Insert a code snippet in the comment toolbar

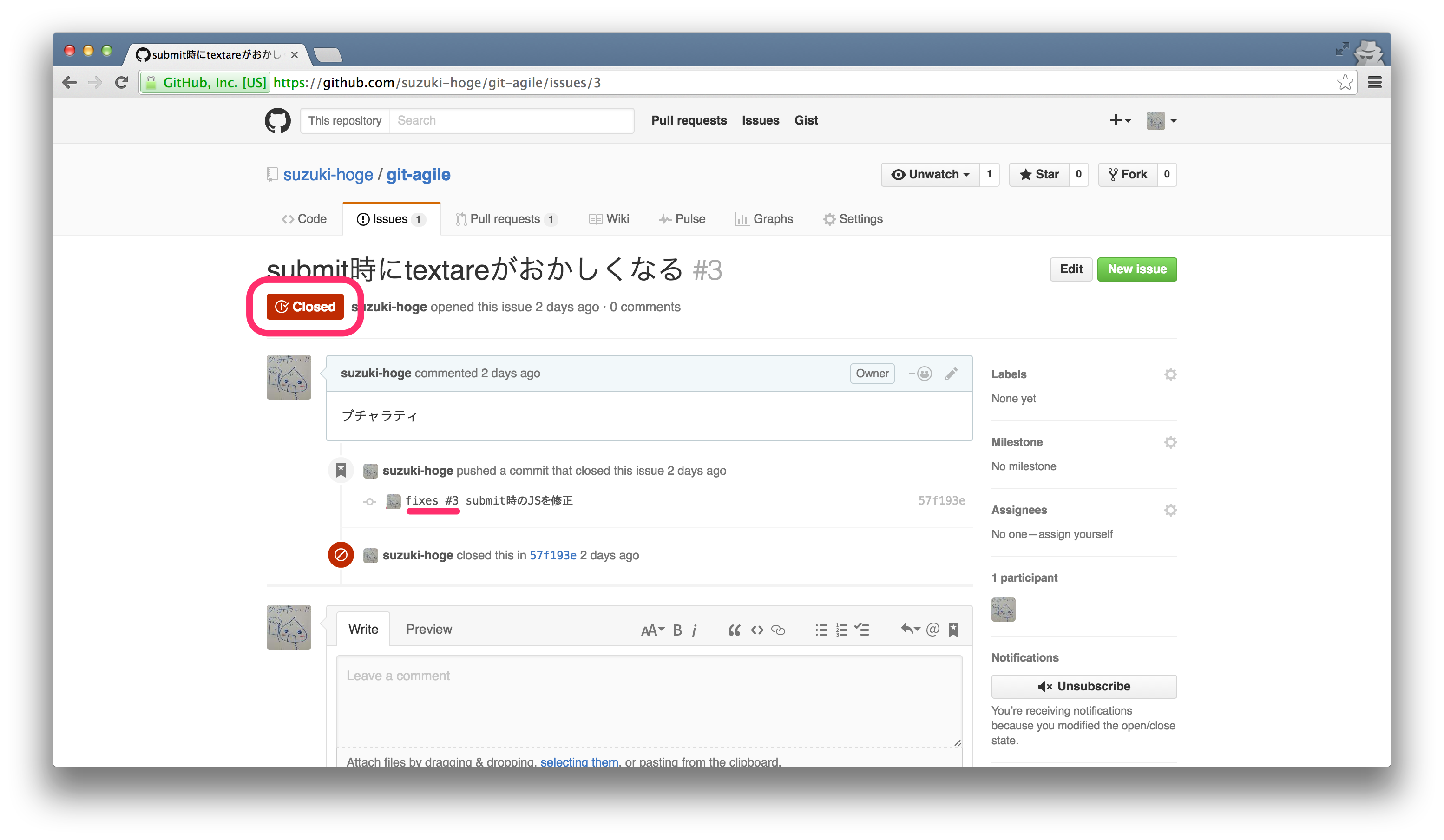[x=756, y=630]
